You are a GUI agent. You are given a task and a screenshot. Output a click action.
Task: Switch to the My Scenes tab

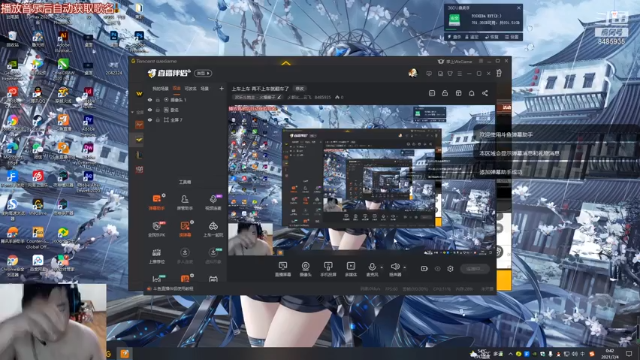(x=160, y=89)
